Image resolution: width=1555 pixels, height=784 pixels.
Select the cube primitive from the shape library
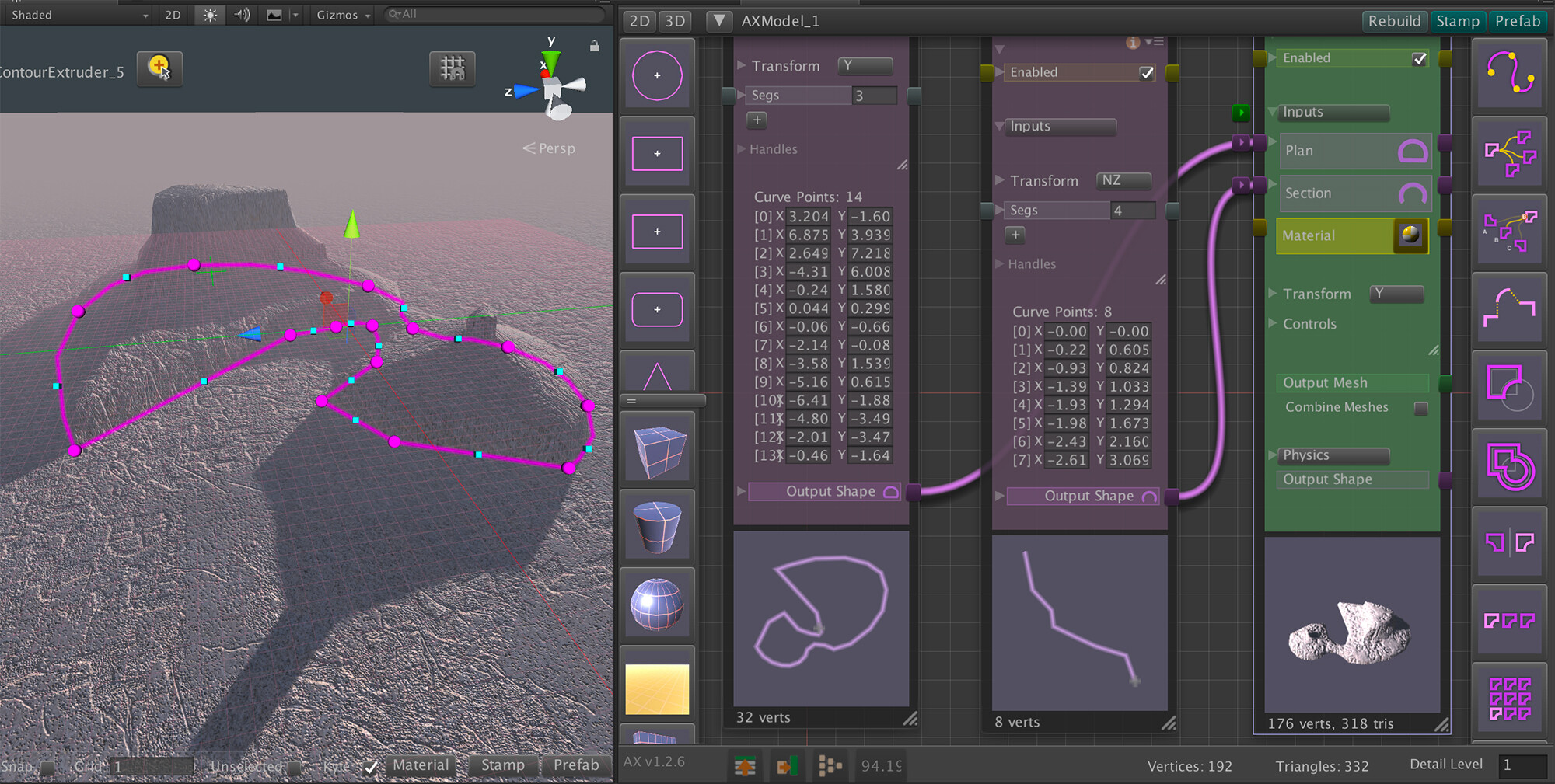pyautogui.click(x=657, y=448)
